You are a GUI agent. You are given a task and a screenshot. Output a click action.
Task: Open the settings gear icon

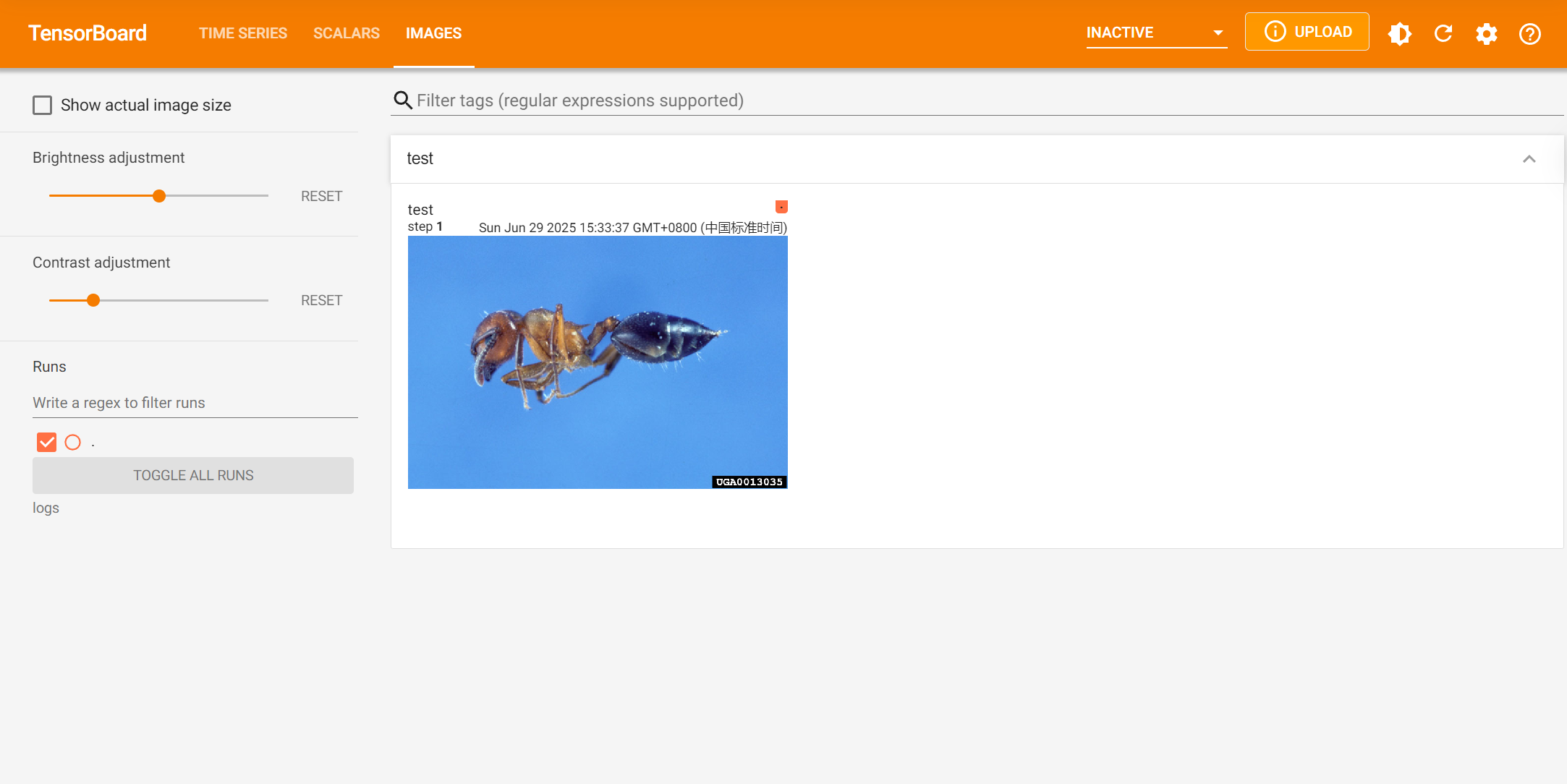tap(1487, 33)
